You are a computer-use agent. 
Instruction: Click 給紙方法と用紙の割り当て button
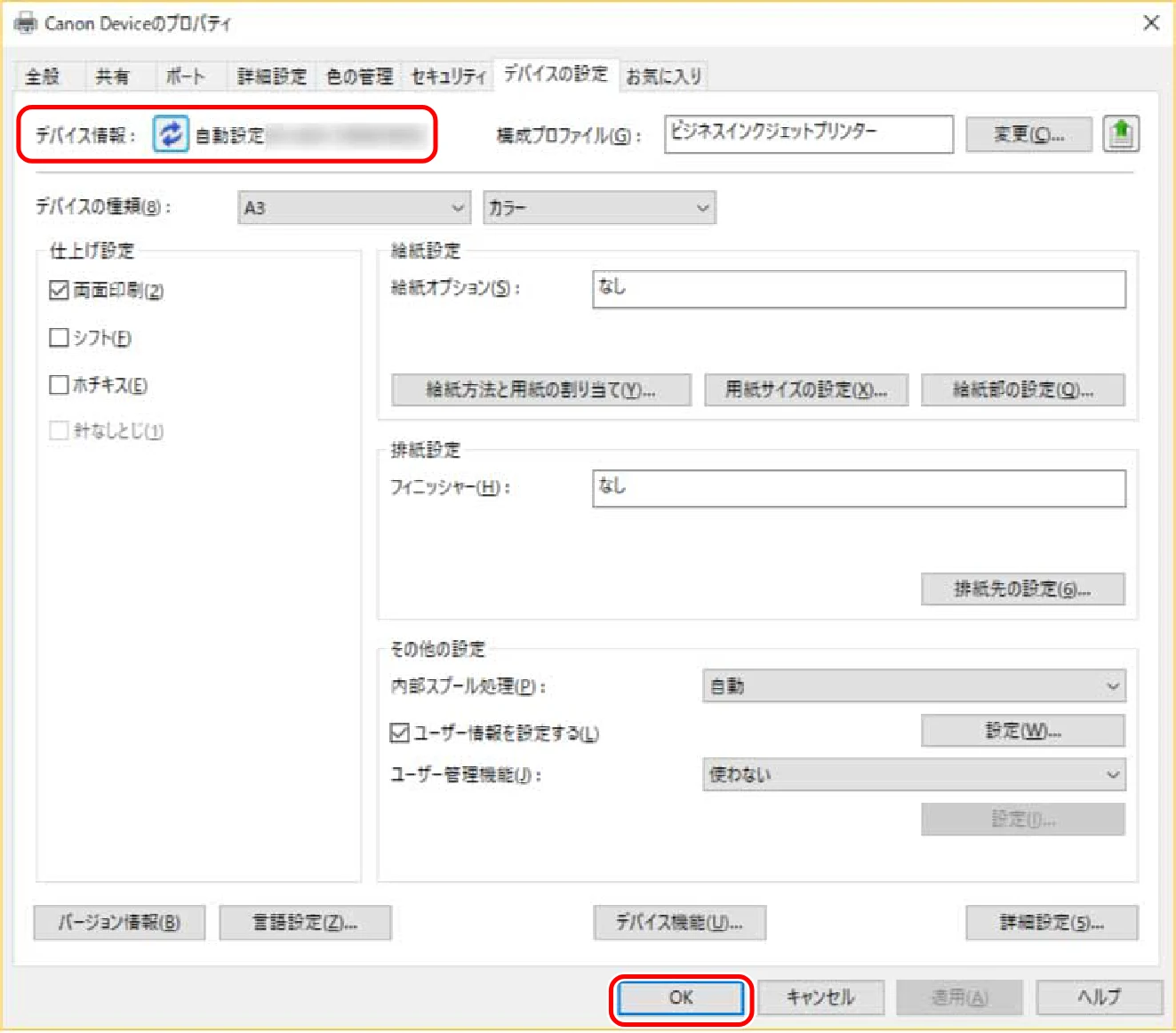(540, 389)
